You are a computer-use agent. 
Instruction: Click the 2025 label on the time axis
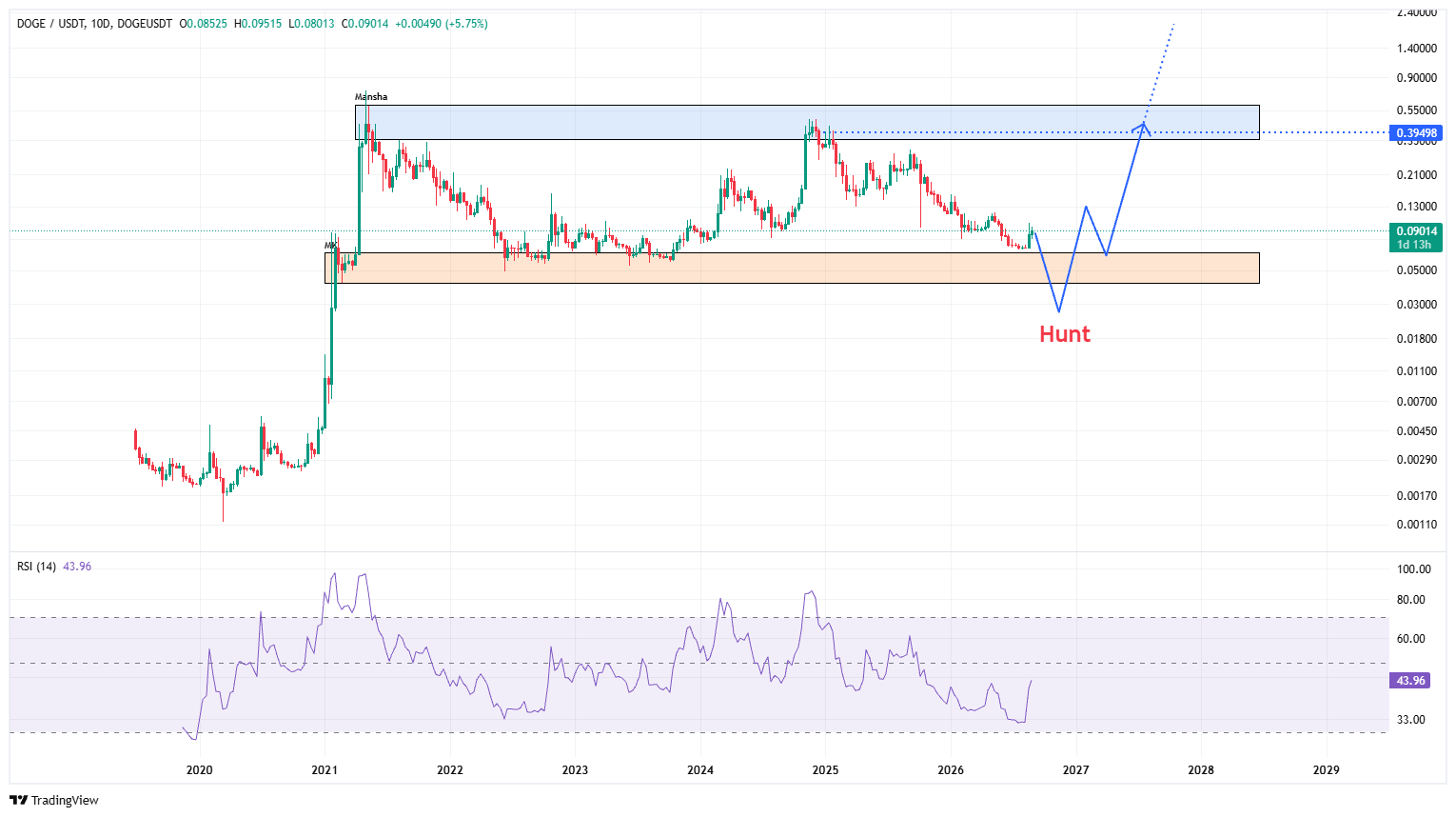click(x=826, y=770)
